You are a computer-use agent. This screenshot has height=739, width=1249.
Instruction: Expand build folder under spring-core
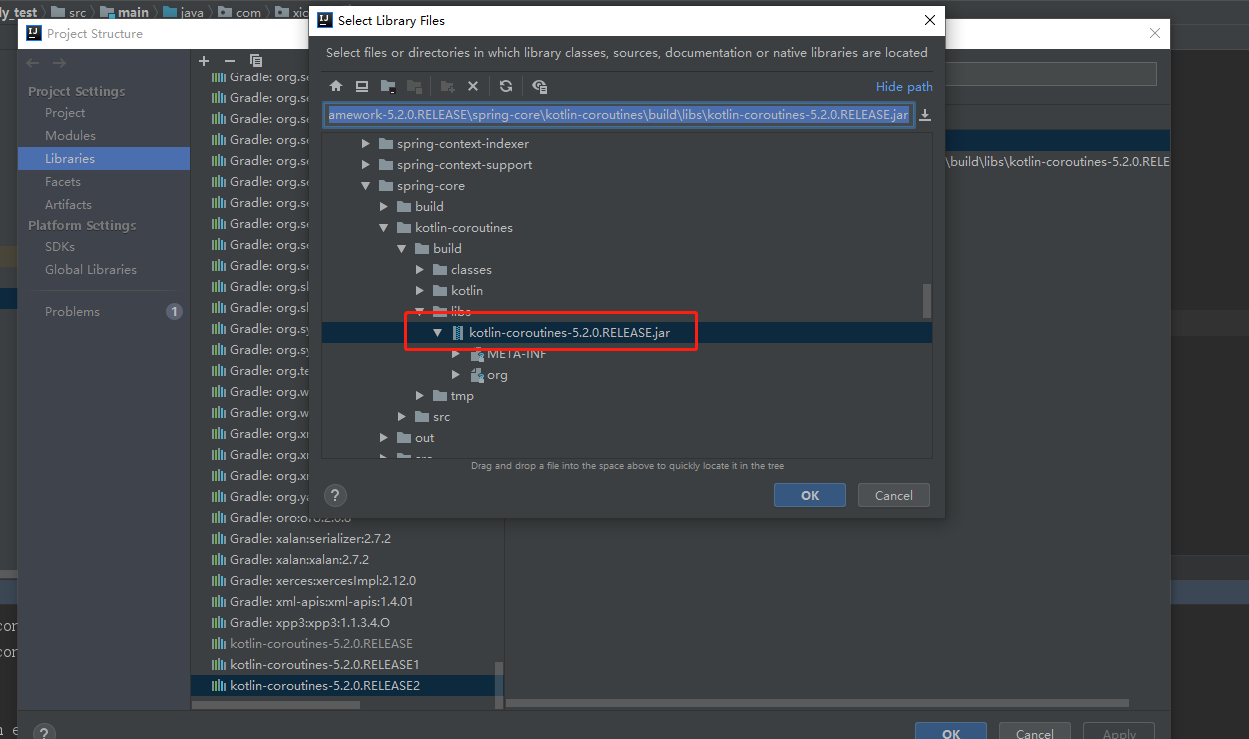(384, 207)
